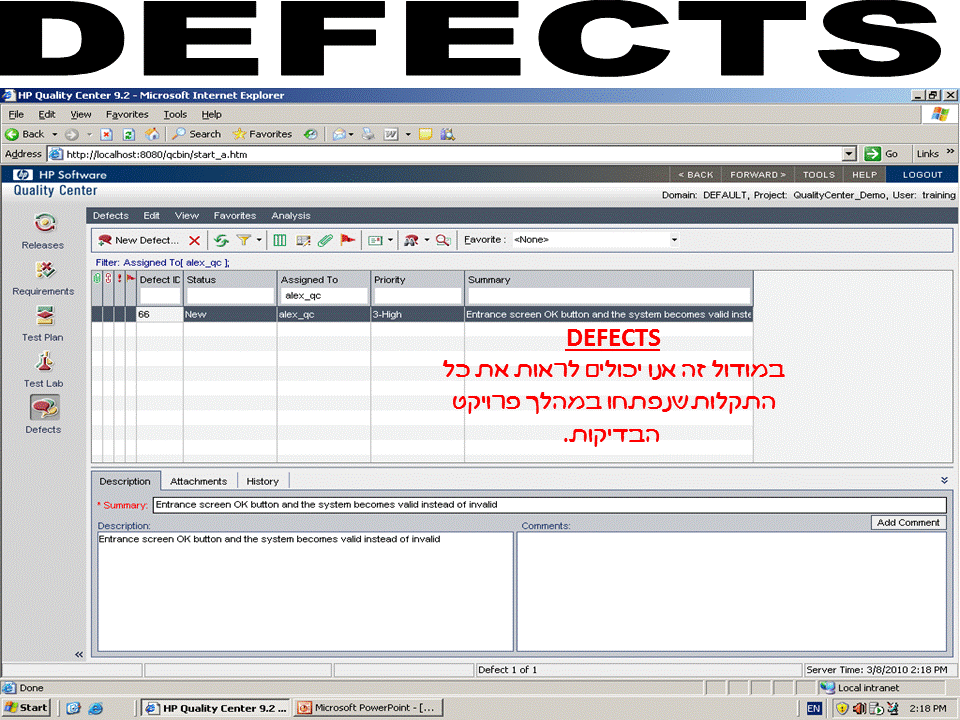Screen dimensions: 960x720
Task: Open the Quality Center View menu
Action: point(187,216)
